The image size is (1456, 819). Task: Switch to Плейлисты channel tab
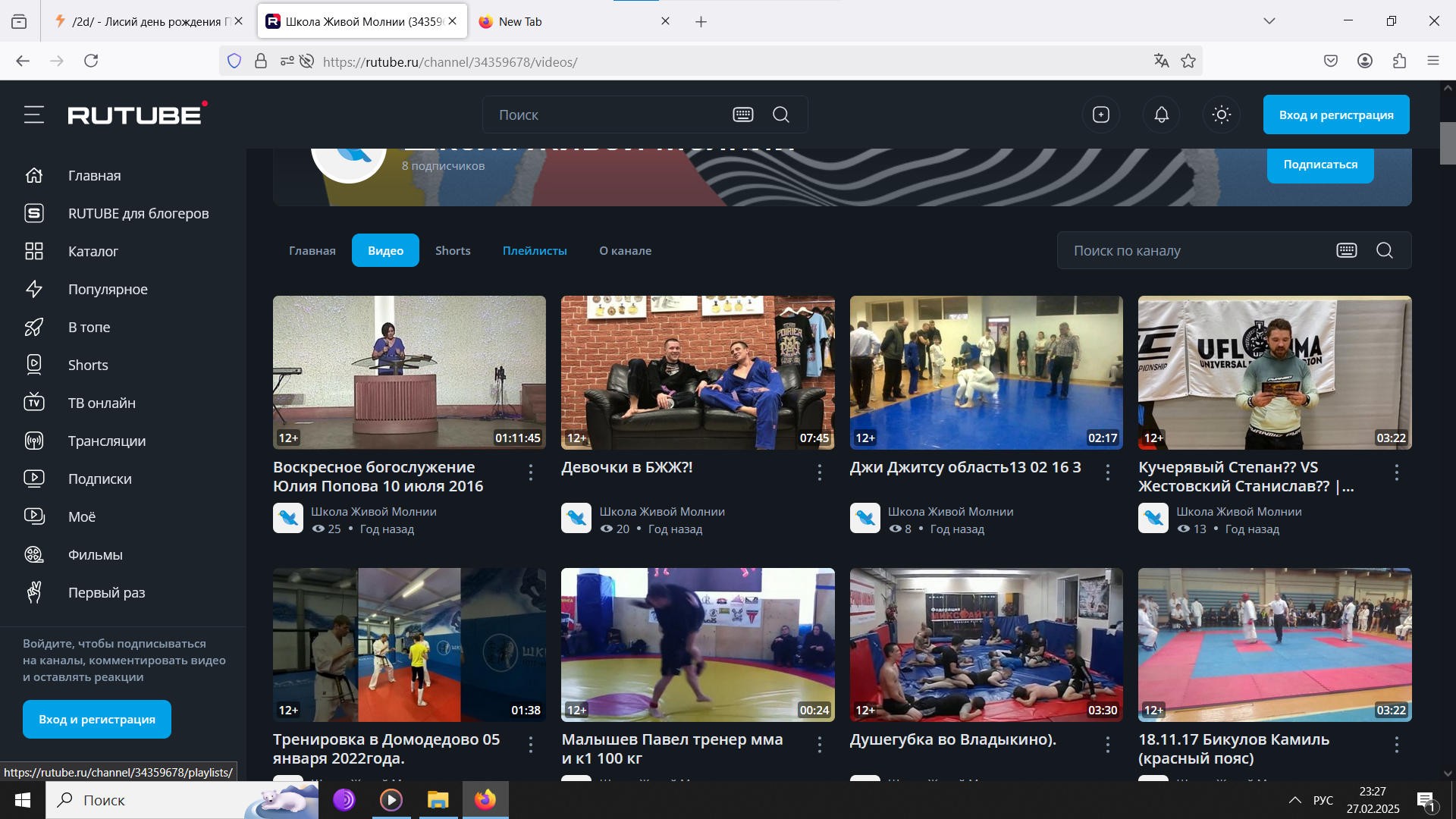click(x=535, y=250)
